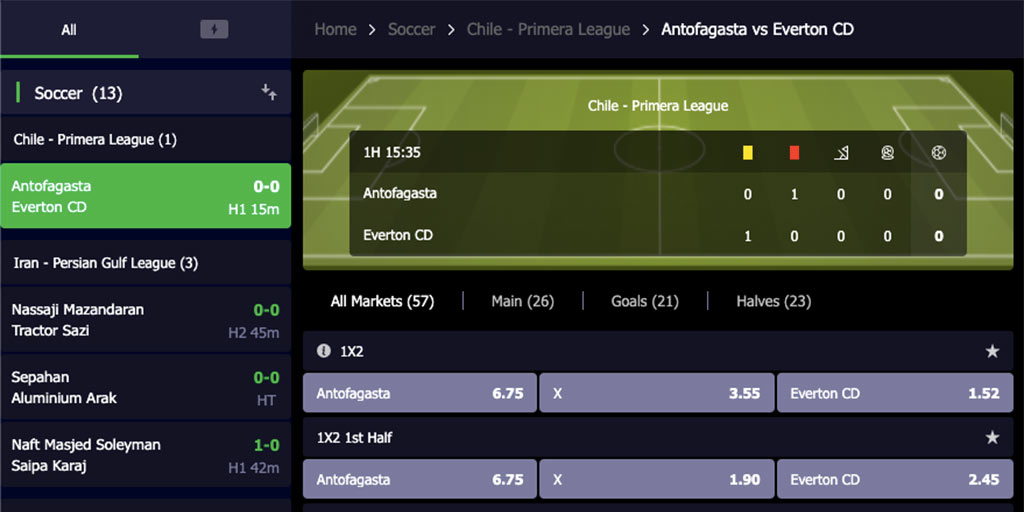This screenshot has width=1024, height=512.
Task: Click the soccer ball goals icon
Action: [x=938, y=153]
